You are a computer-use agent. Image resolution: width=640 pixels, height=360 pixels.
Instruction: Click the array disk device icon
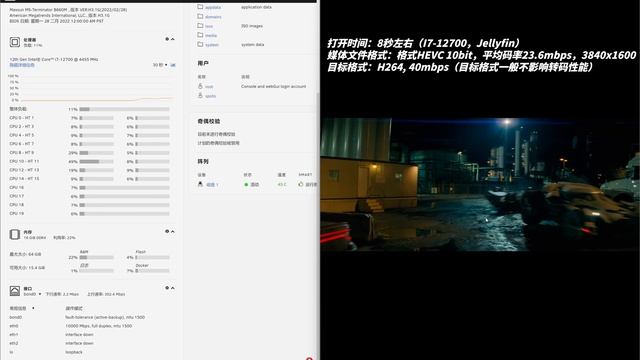(x=200, y=184)
